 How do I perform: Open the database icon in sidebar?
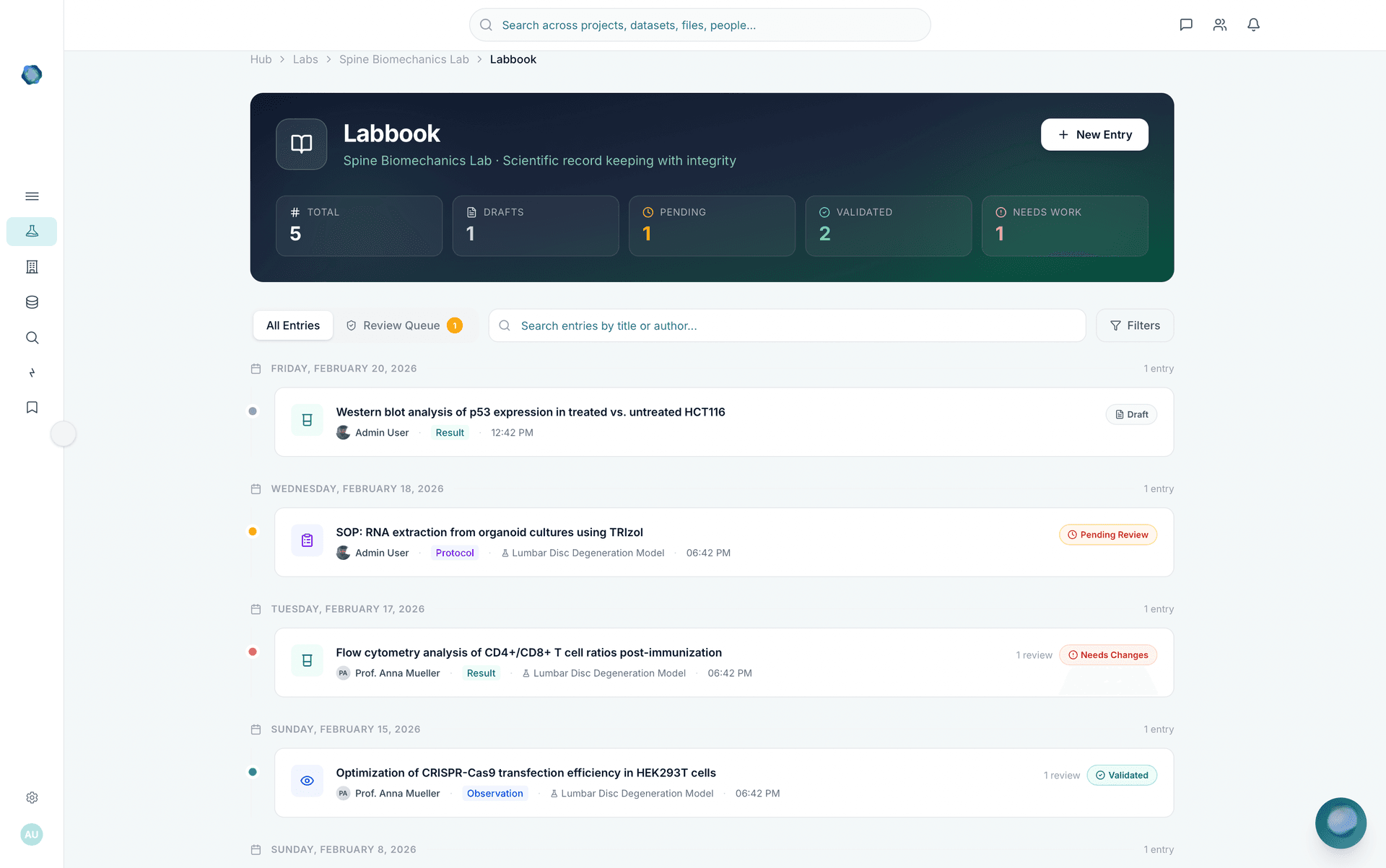32,302
